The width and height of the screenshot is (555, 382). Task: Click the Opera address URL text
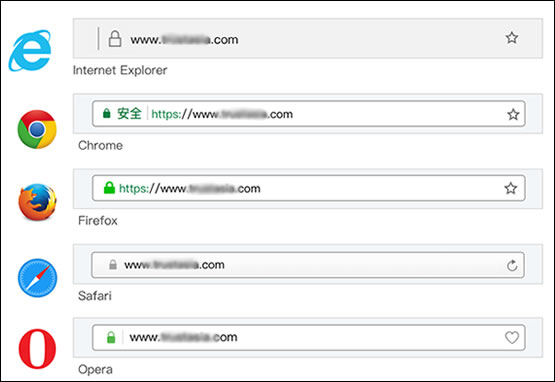pyautogui.click(x=183, y=337)
